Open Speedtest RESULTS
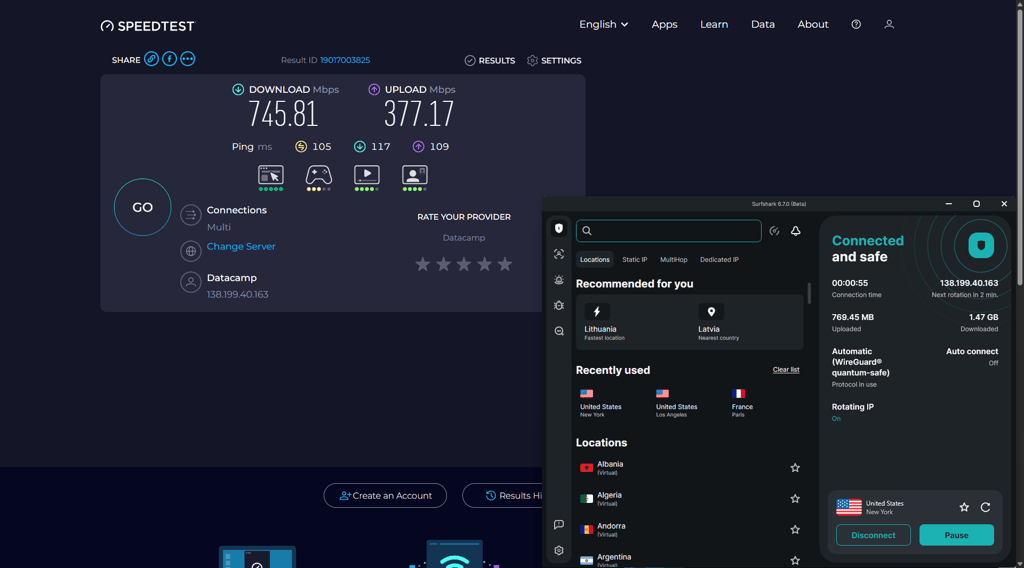 point(490,60)
